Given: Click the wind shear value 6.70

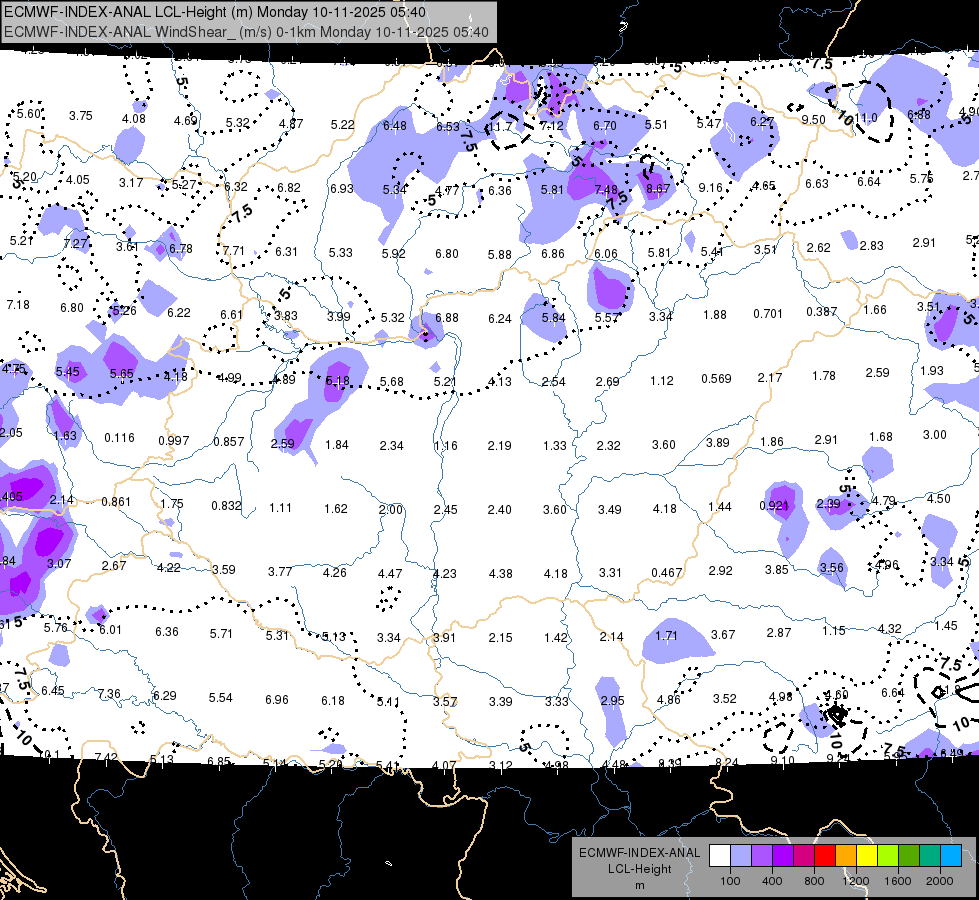Looking at the screenshot, I should (605, 126).
